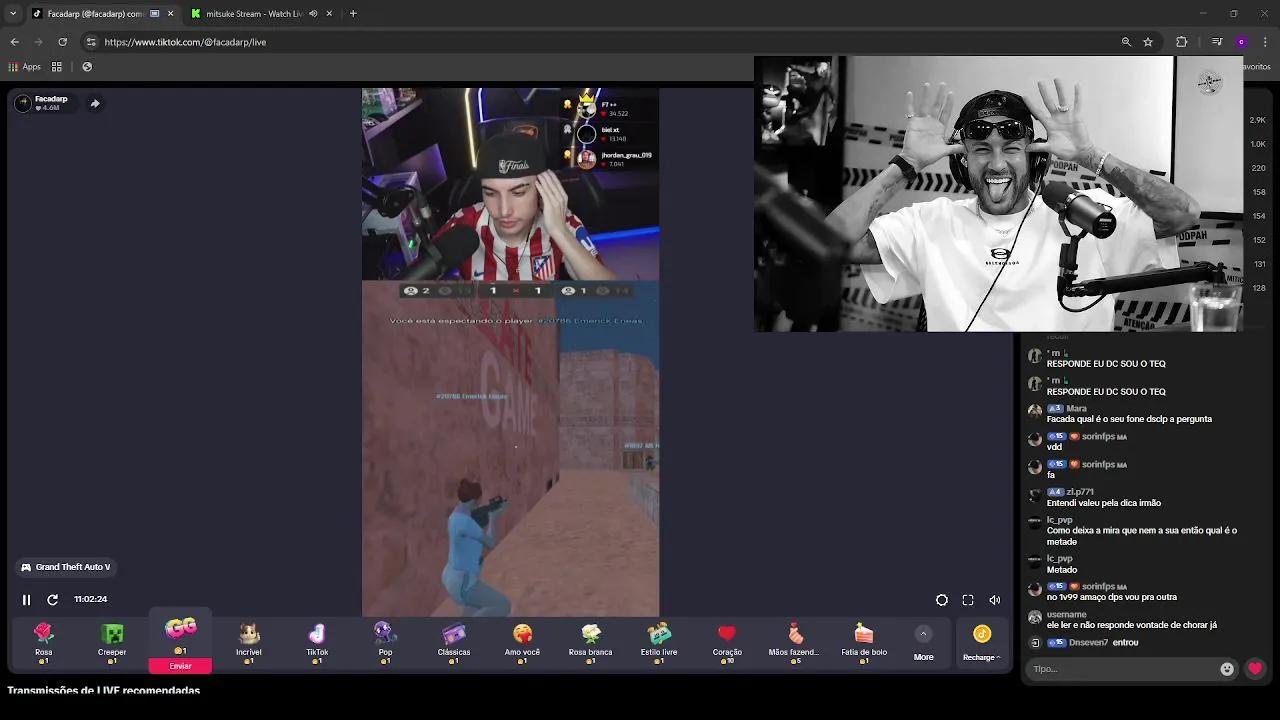Share the Facadarp live stream

tap(95, 103)
